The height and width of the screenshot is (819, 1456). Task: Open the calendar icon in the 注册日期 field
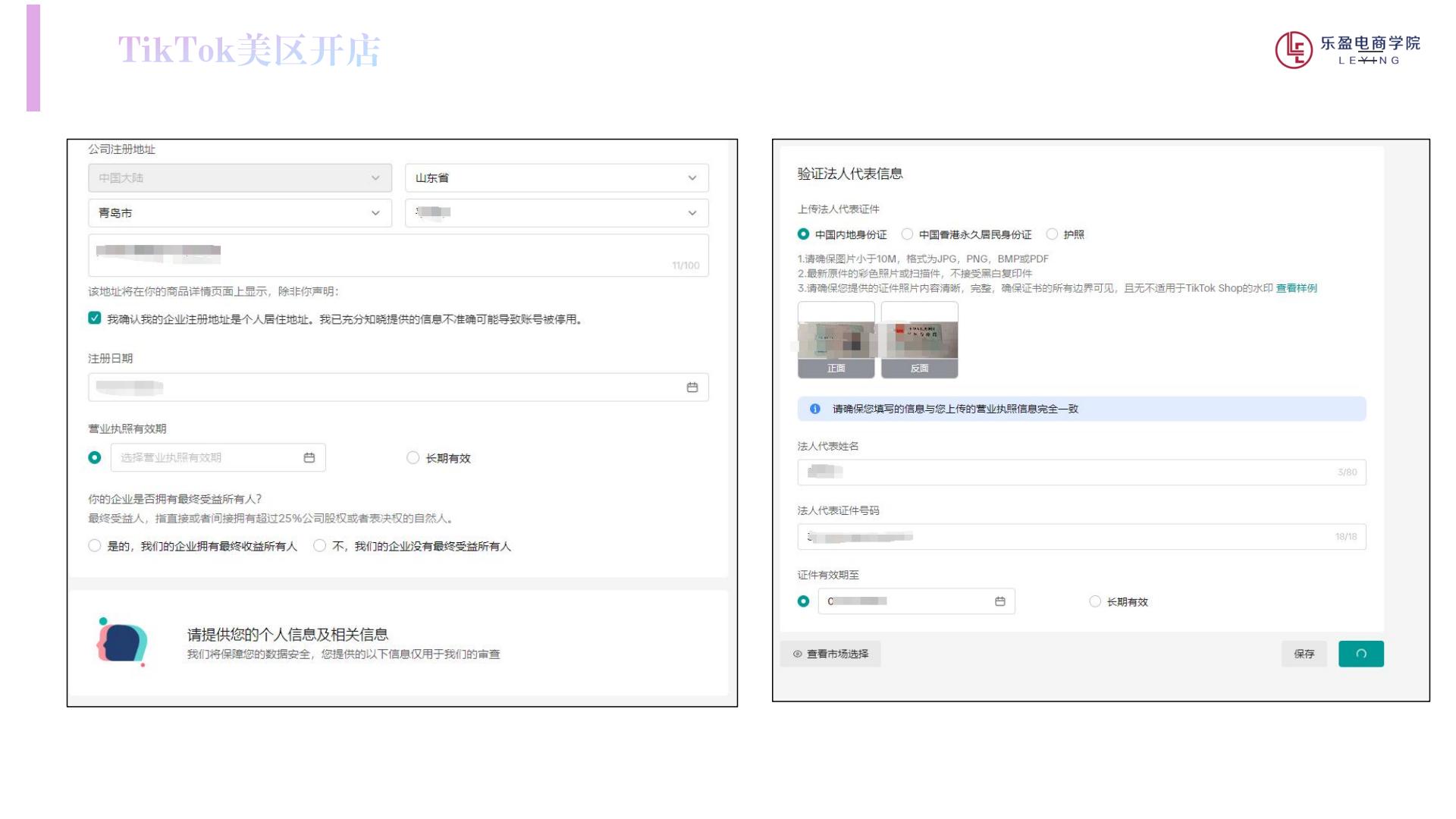[x=692, y=388]
